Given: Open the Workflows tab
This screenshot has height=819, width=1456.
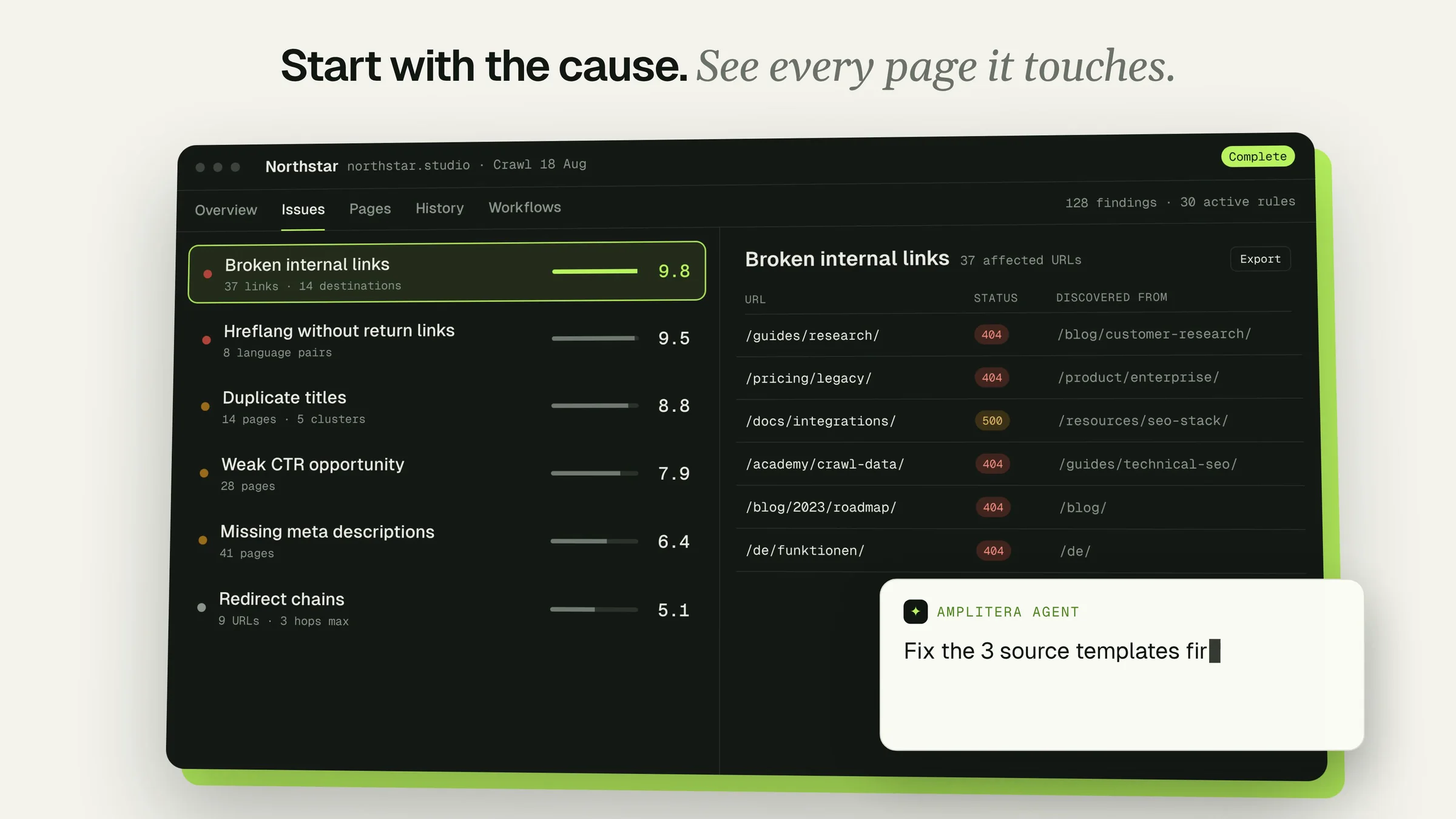Looking at the screenshot, I should [525, 207].
